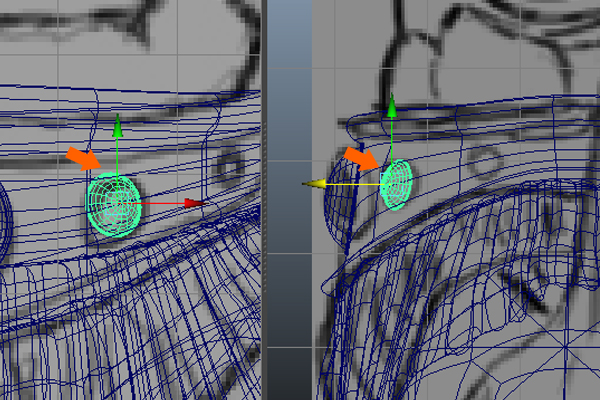Click red X-axis arrow in left viewport

(x=196, y=203)
